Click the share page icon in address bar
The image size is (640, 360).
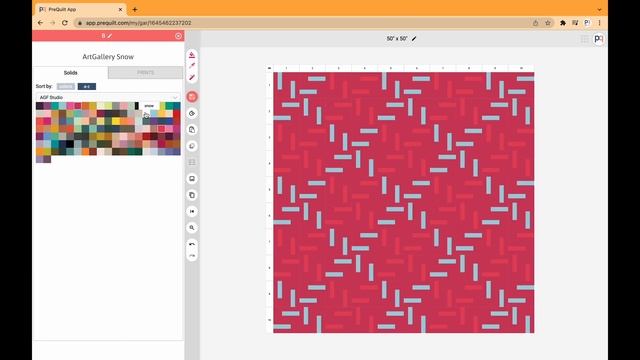tap(536, 23)
